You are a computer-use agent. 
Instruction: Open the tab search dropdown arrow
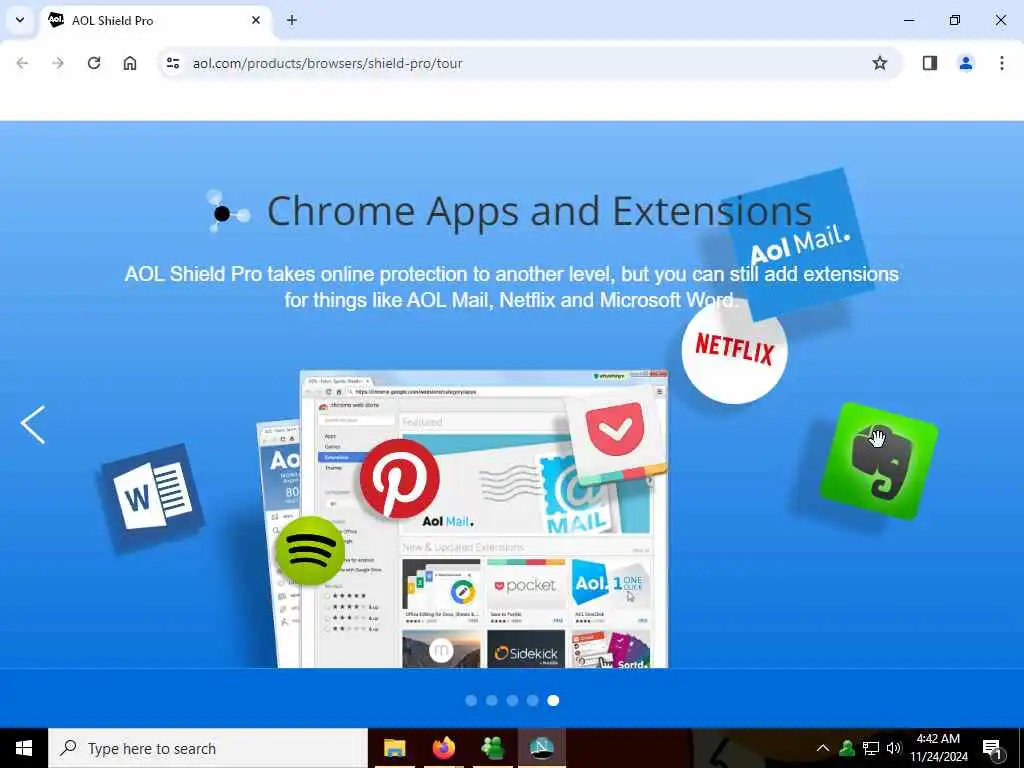pyautogui.click(x=20, y=20)
